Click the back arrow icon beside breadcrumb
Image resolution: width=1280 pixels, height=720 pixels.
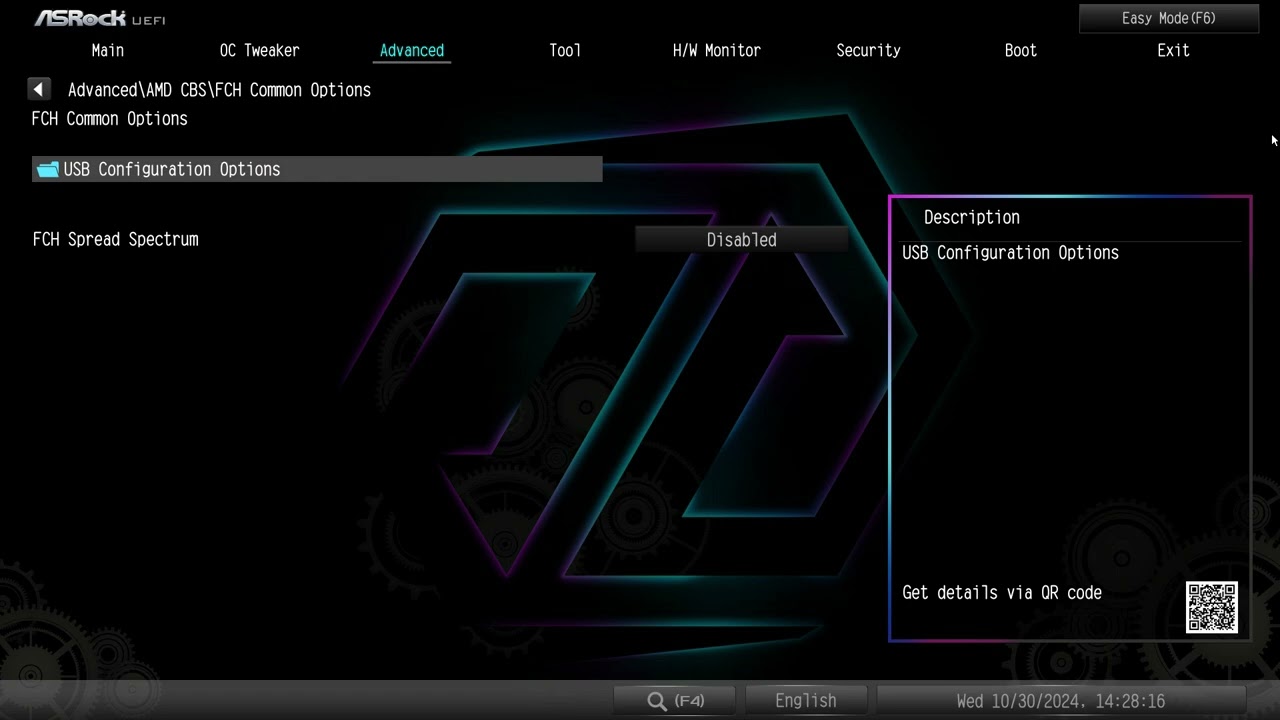[x=39, y=90]
